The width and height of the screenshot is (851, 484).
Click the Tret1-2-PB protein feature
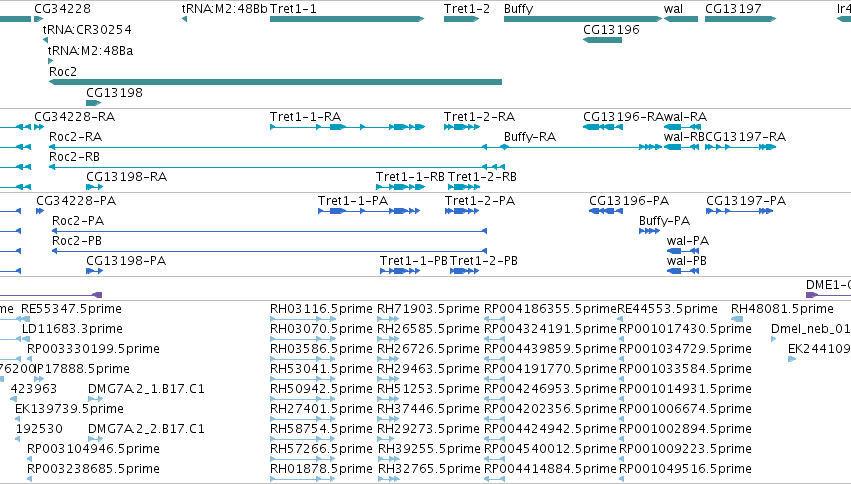pos(465,271)
